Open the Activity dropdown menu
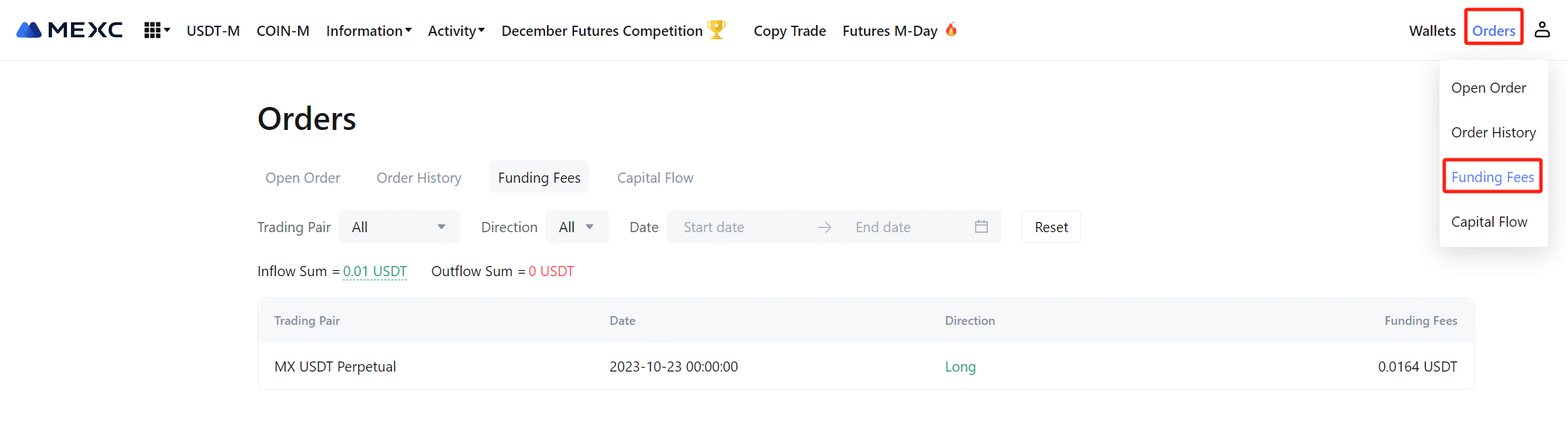The width and height of the screenshot is (1568, 421). 456,30
